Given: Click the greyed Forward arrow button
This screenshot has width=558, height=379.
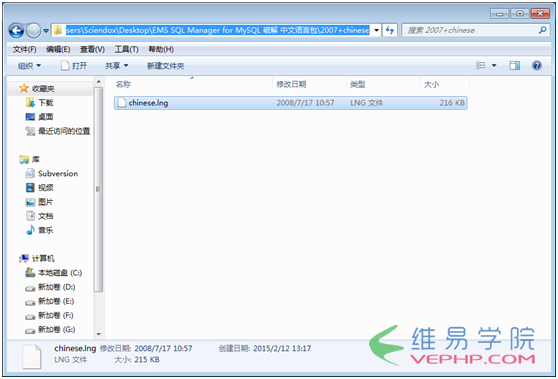Looking at the screenshot, I should 34,31.
